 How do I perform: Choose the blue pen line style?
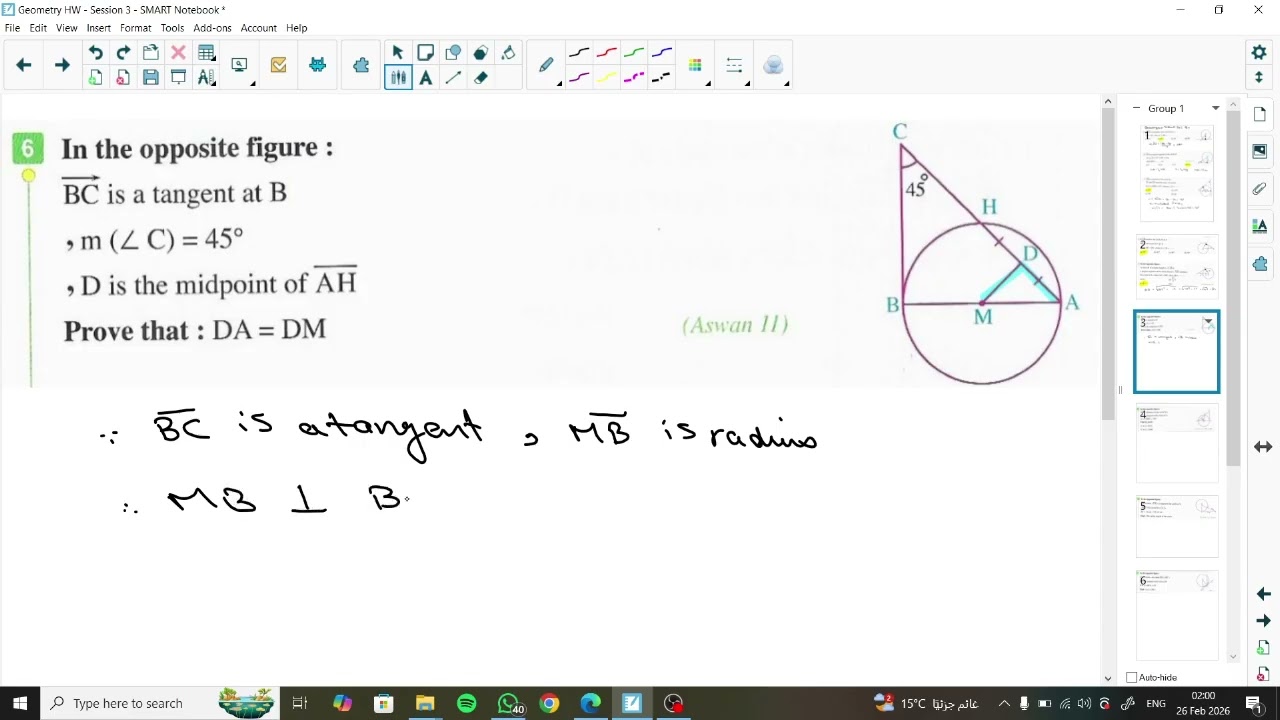662,53
